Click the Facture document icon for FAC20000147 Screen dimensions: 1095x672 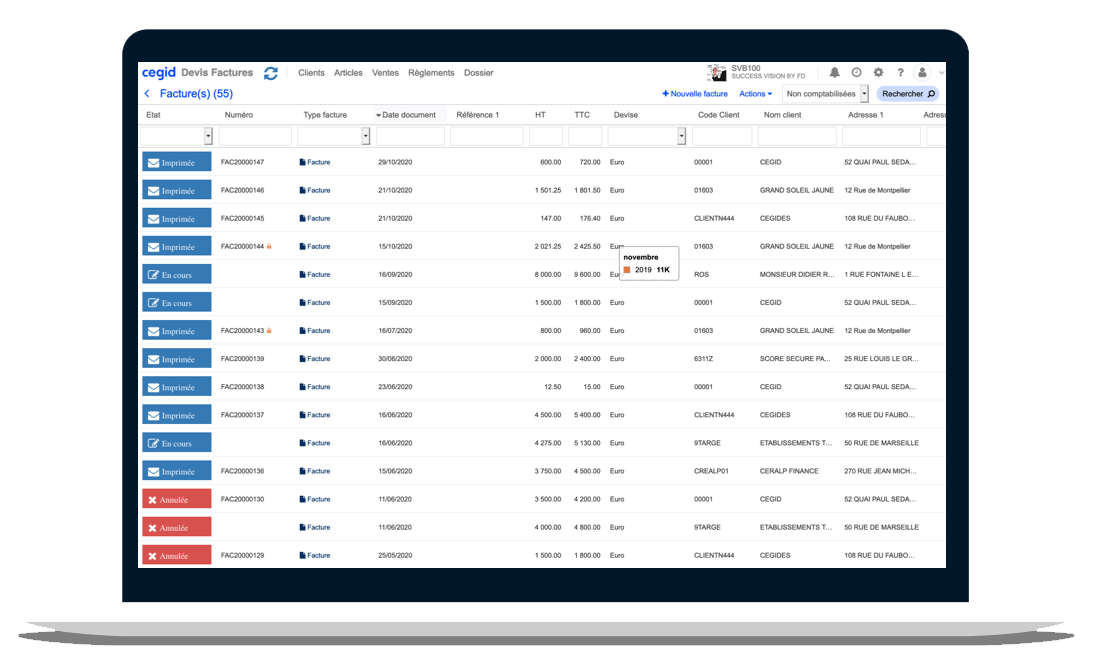coord(302,161)
